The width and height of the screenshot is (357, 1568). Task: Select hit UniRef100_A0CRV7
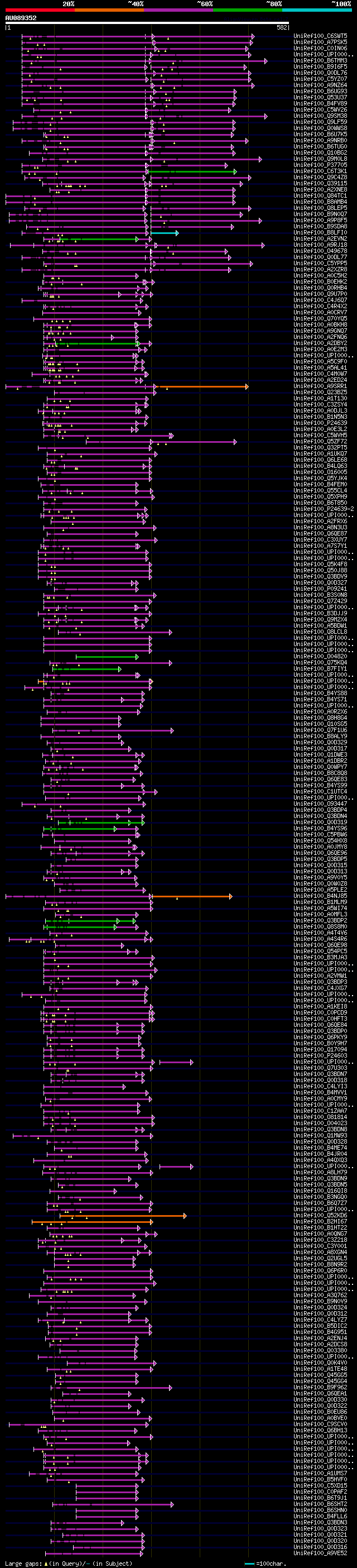321,312
